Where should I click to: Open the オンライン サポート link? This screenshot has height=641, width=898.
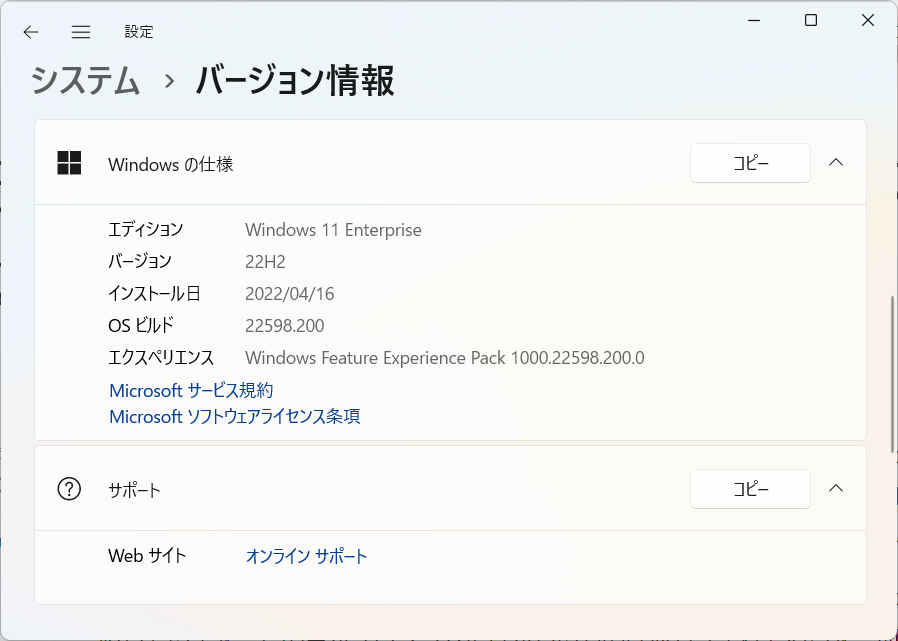click(x=306, y=556)
